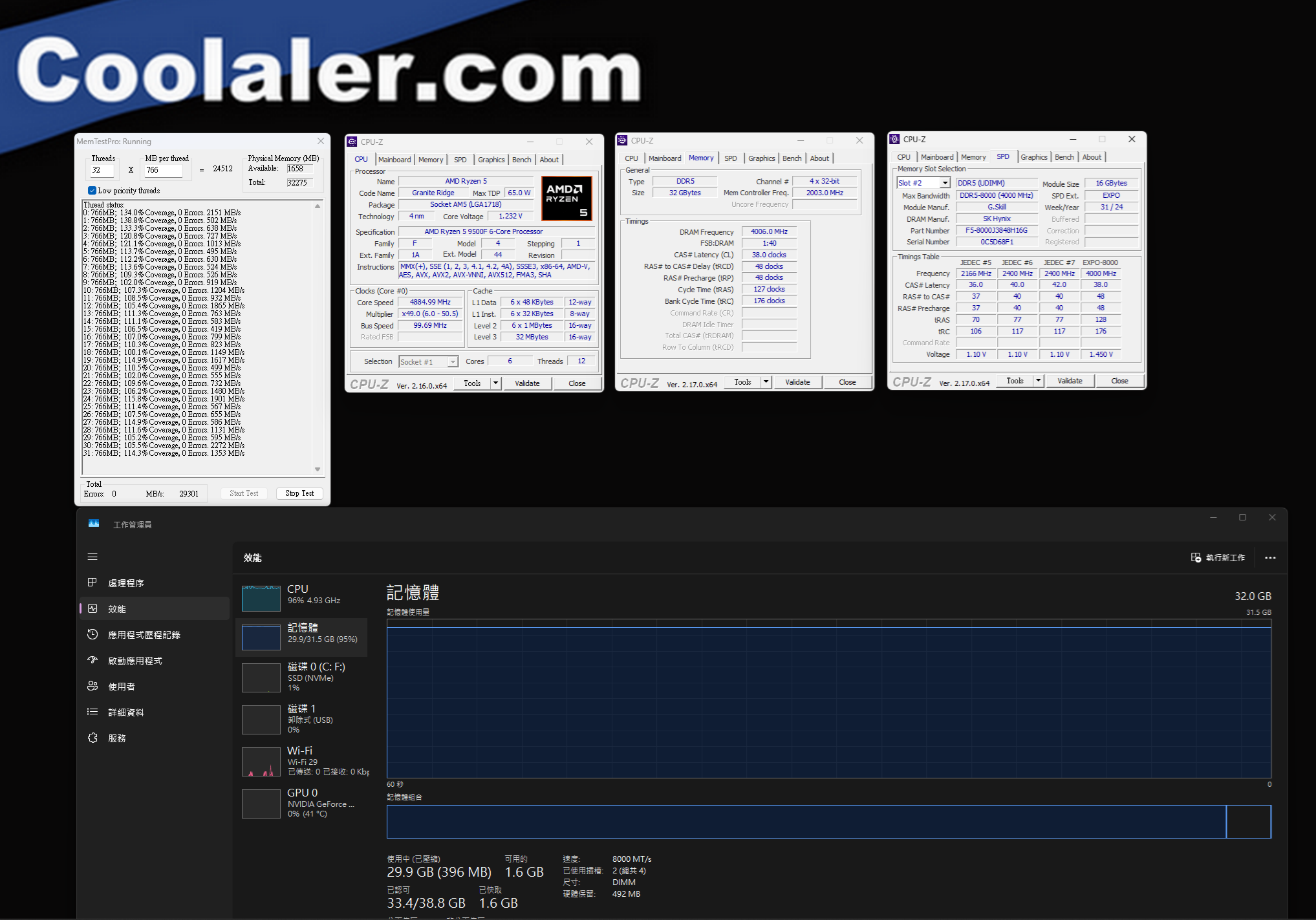1316x920 pixels.
Task: Open the Details page icon in sidebar
Action: point(92,712)
